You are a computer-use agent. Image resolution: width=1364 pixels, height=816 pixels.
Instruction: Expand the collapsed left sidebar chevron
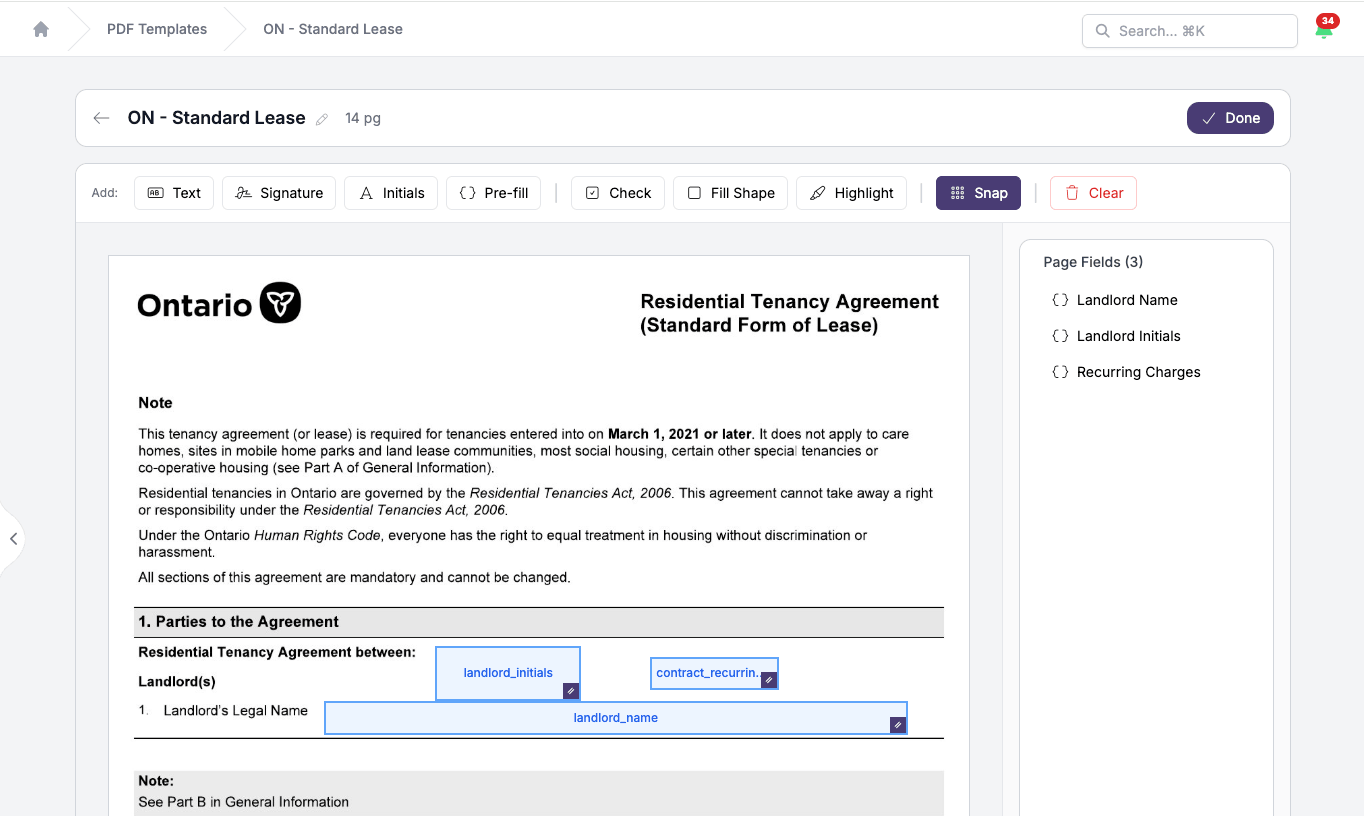click(13, 539)
